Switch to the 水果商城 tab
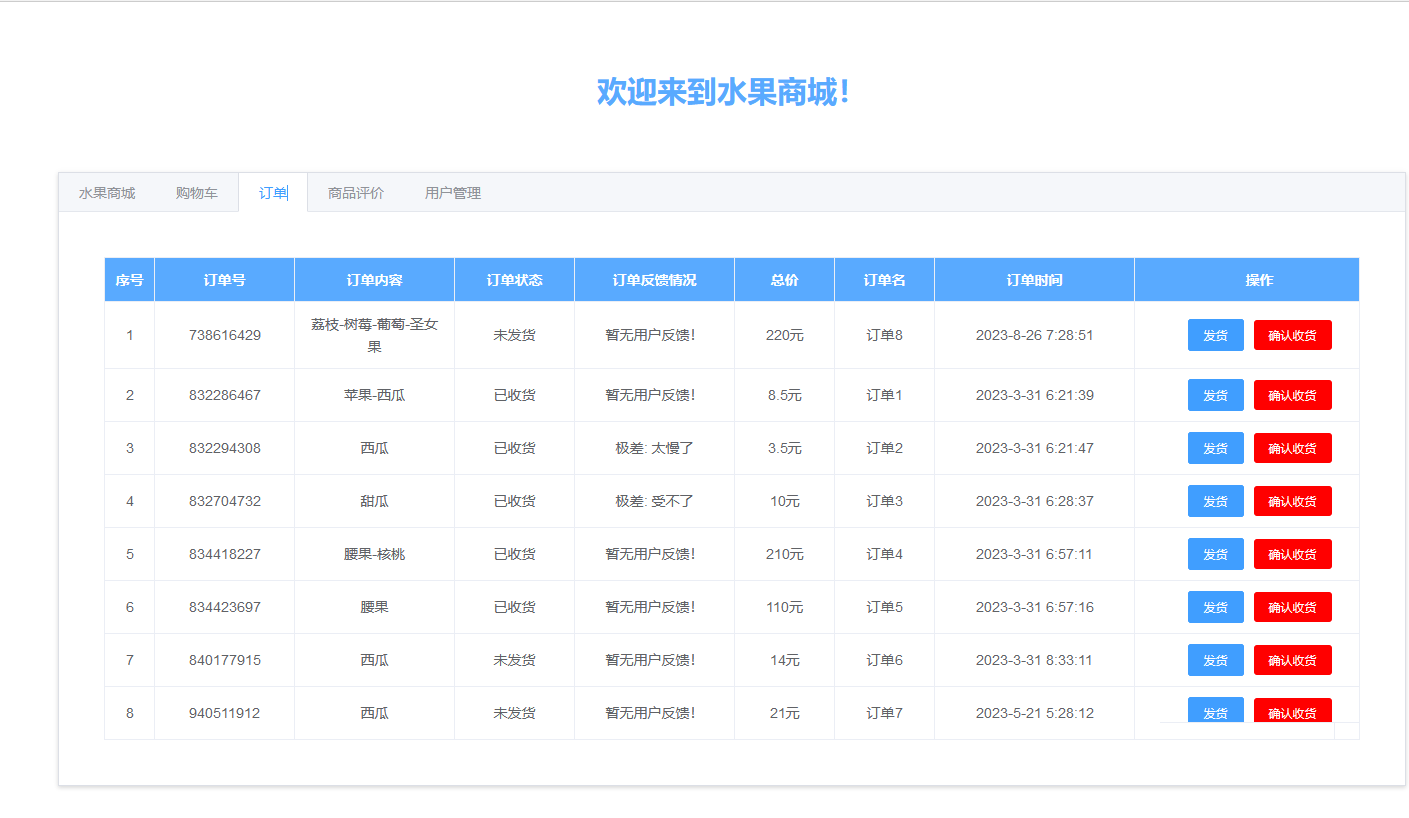Screen dimensions: 1409x818 click(x=107, y=193)
